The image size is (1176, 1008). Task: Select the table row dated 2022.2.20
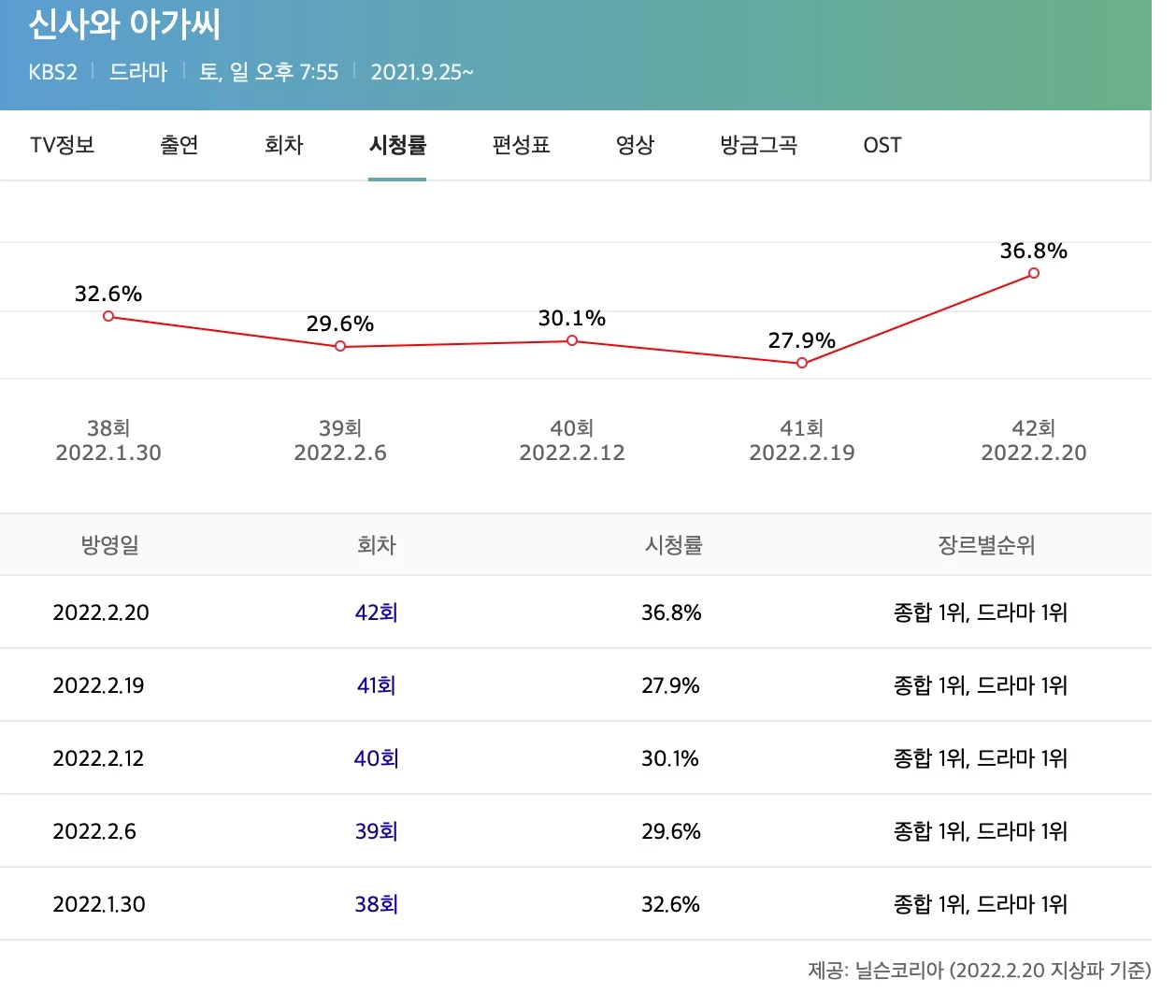tap(588, 612)
